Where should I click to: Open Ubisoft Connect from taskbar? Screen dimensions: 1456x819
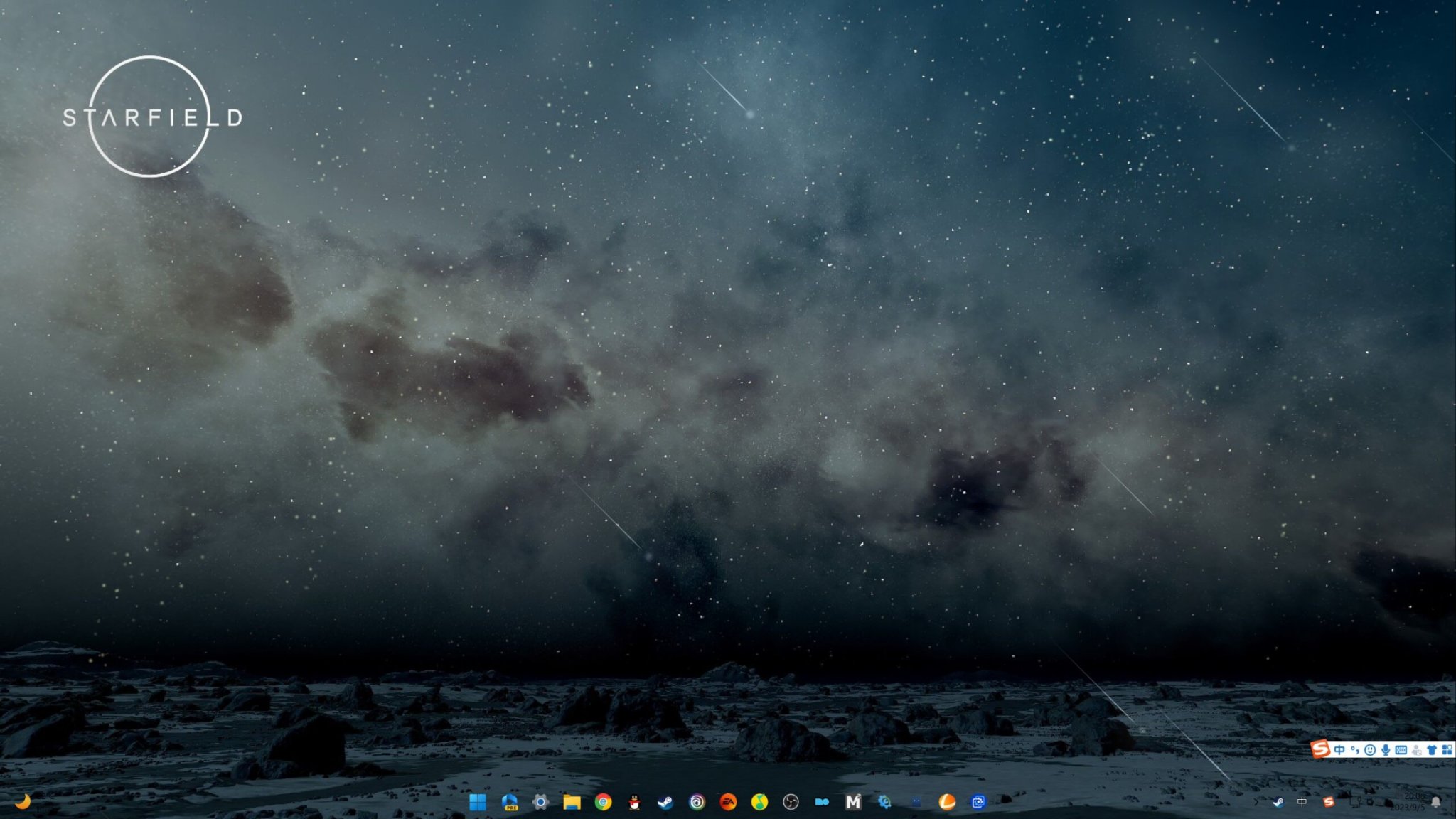pos(697,803)
